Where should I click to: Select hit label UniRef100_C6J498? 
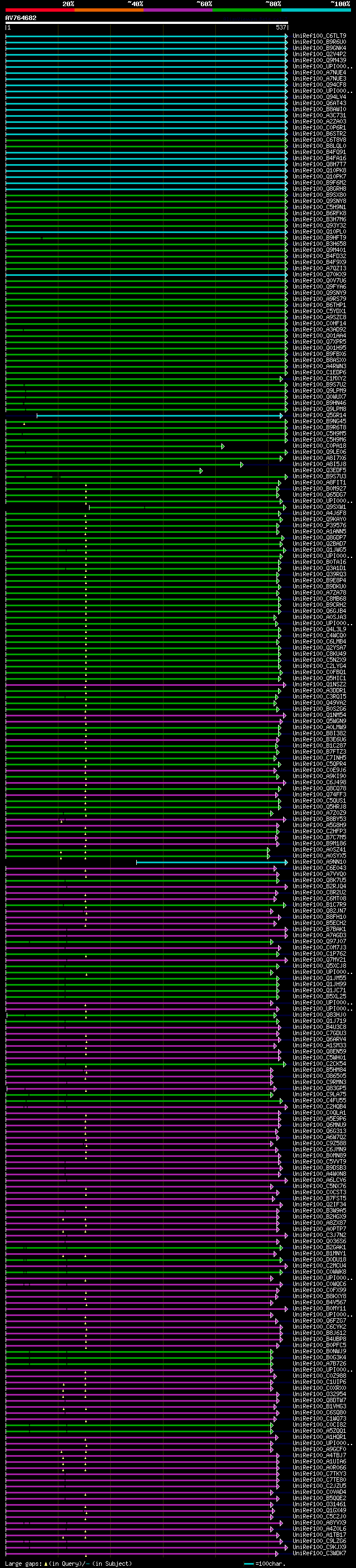tap(319, 782)
